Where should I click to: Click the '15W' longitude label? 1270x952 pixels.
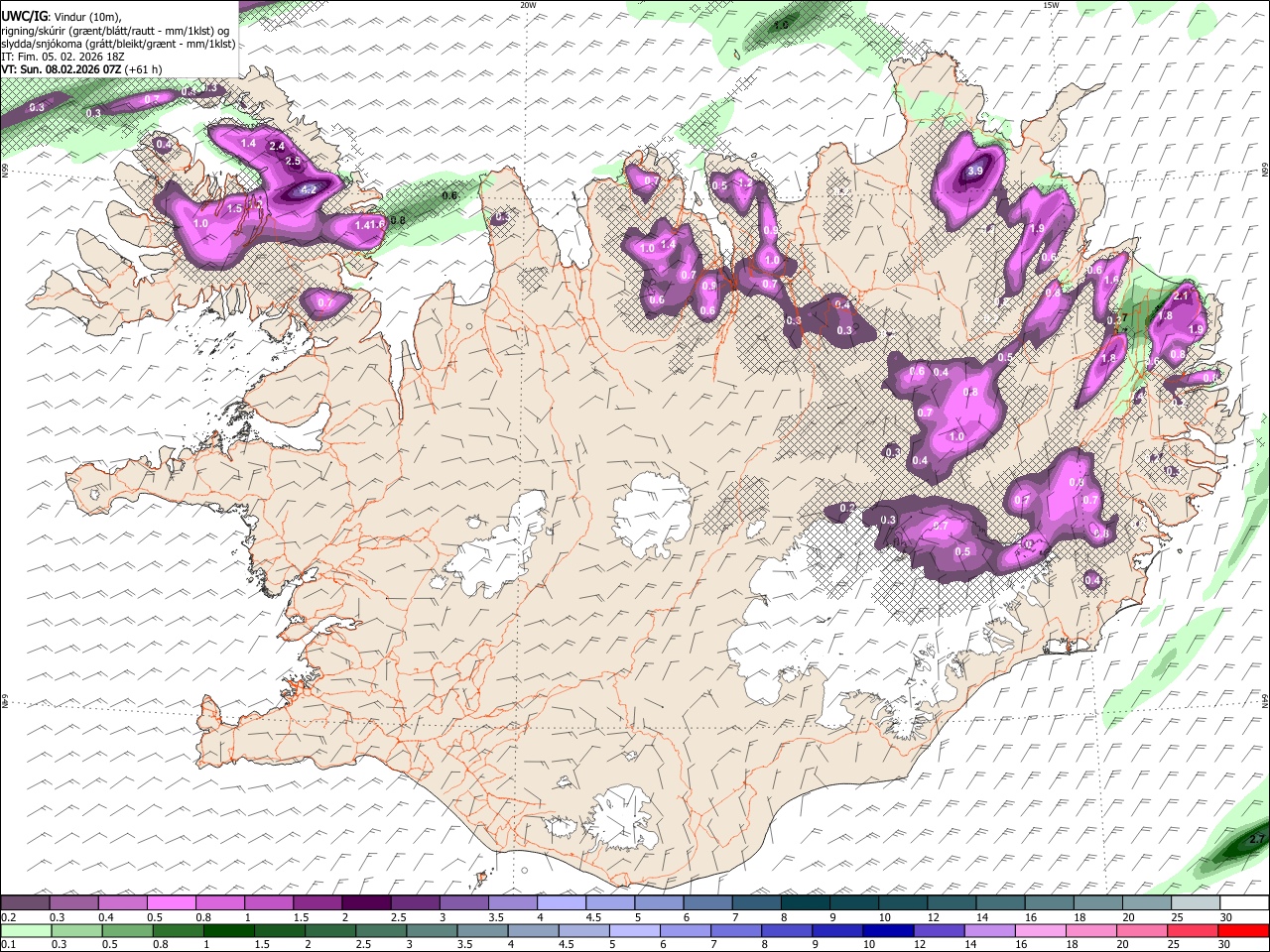[1051, 5]
